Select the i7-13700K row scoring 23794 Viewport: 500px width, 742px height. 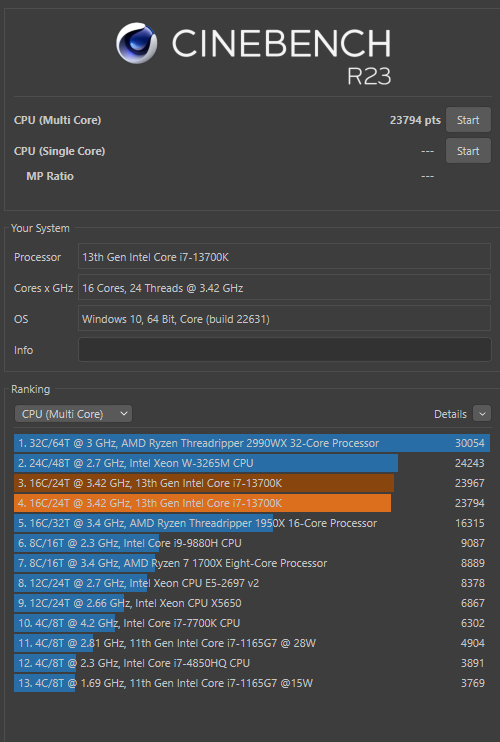tap(252, 503)
